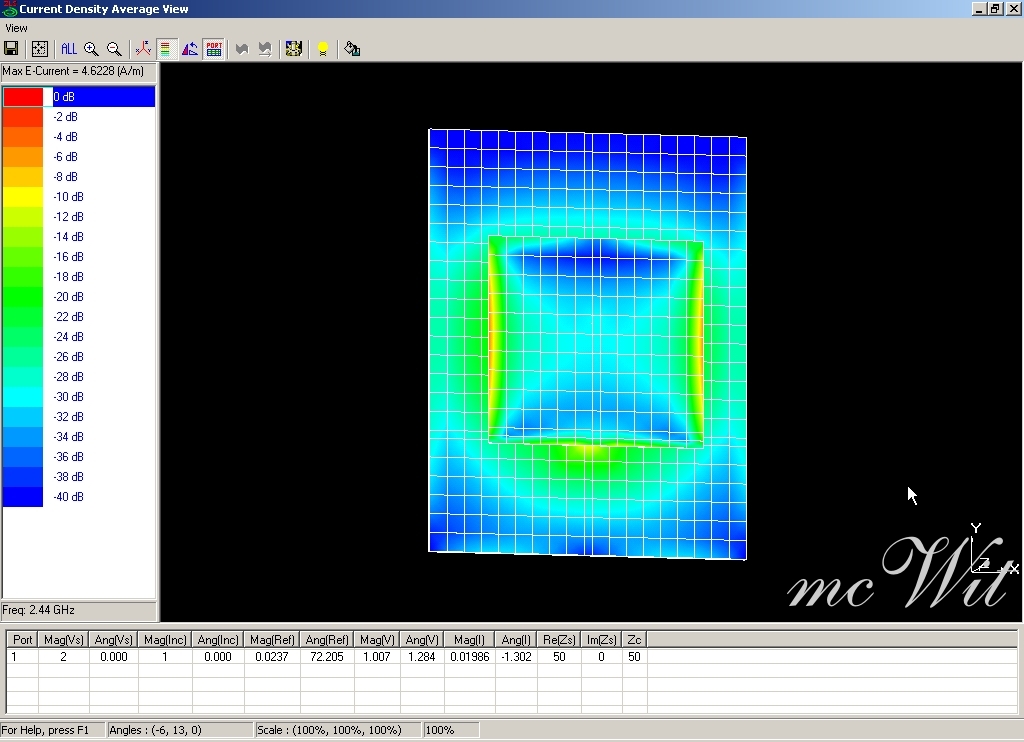Select the -40 dB blue legend entry
This screenshot has width=1024, height=742.
[68, 497]
